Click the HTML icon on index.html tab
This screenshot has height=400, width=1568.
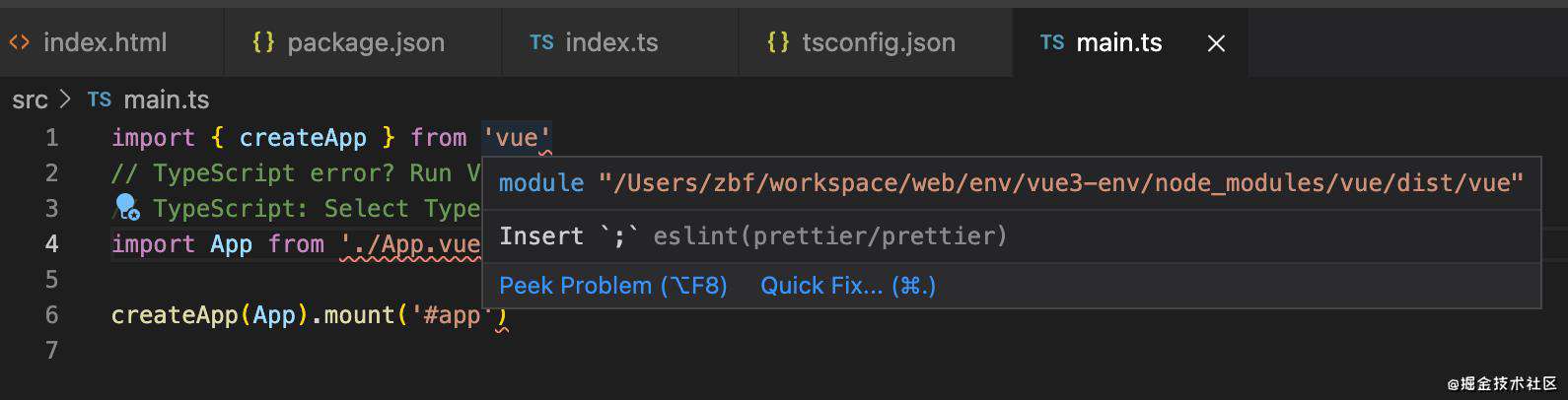19,42
